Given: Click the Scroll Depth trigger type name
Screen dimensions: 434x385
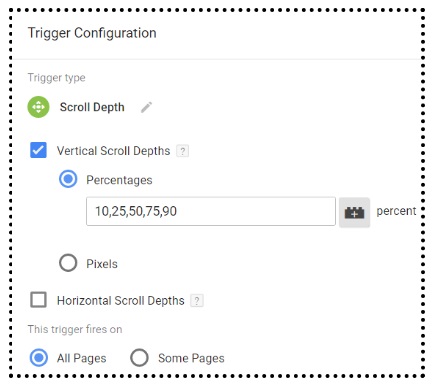Looking at the screenshot, I should [x=92, y=107].
